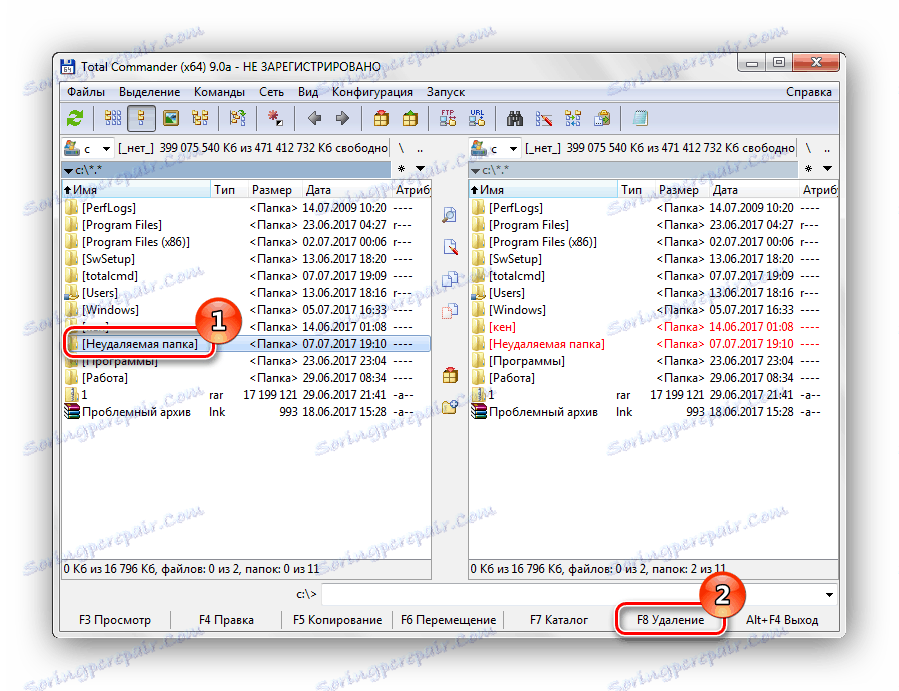899x691 pixels.
Task: Open the Справка menu
Action: [808, 92]
